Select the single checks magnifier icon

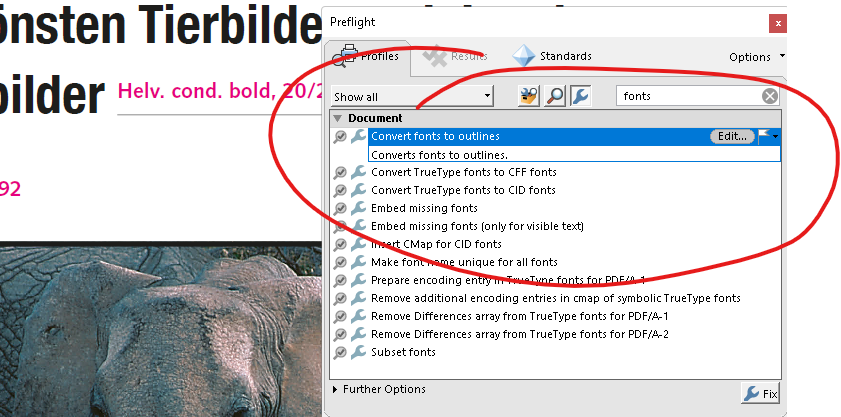coord(555,97)
